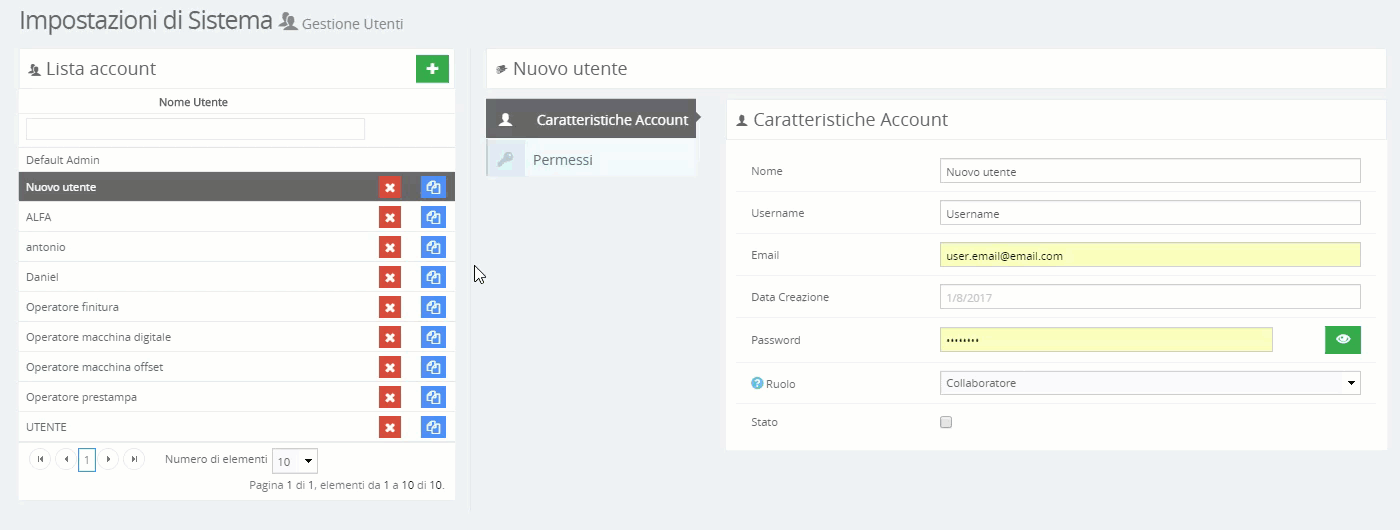This screenshot has width=1400, height=530.
Task: Copy the Operatore finitura account
Action: pos(433,307)
